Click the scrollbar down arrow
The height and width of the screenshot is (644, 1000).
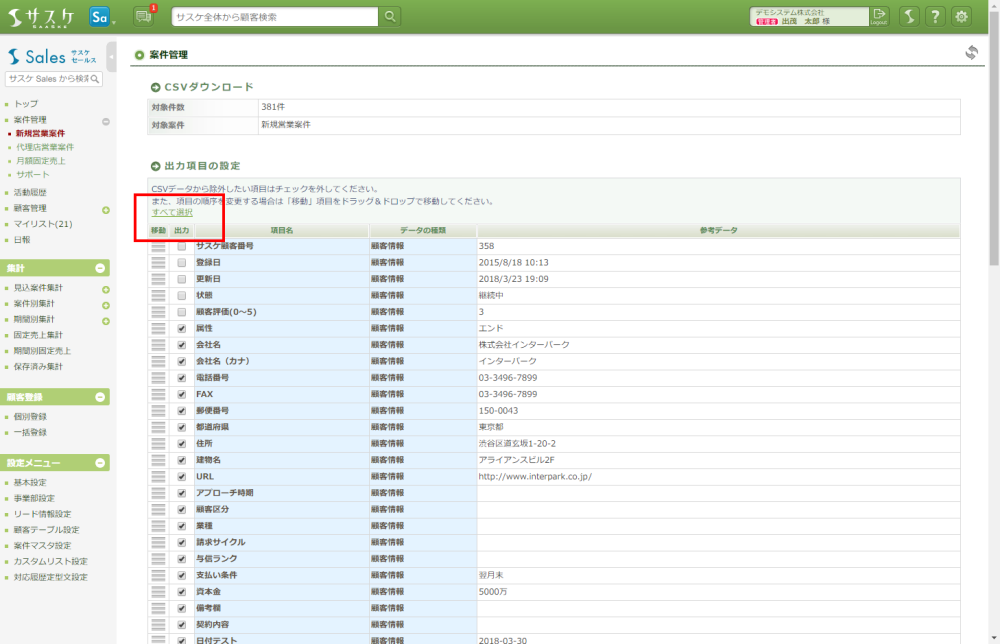click(x=994, y=638)
